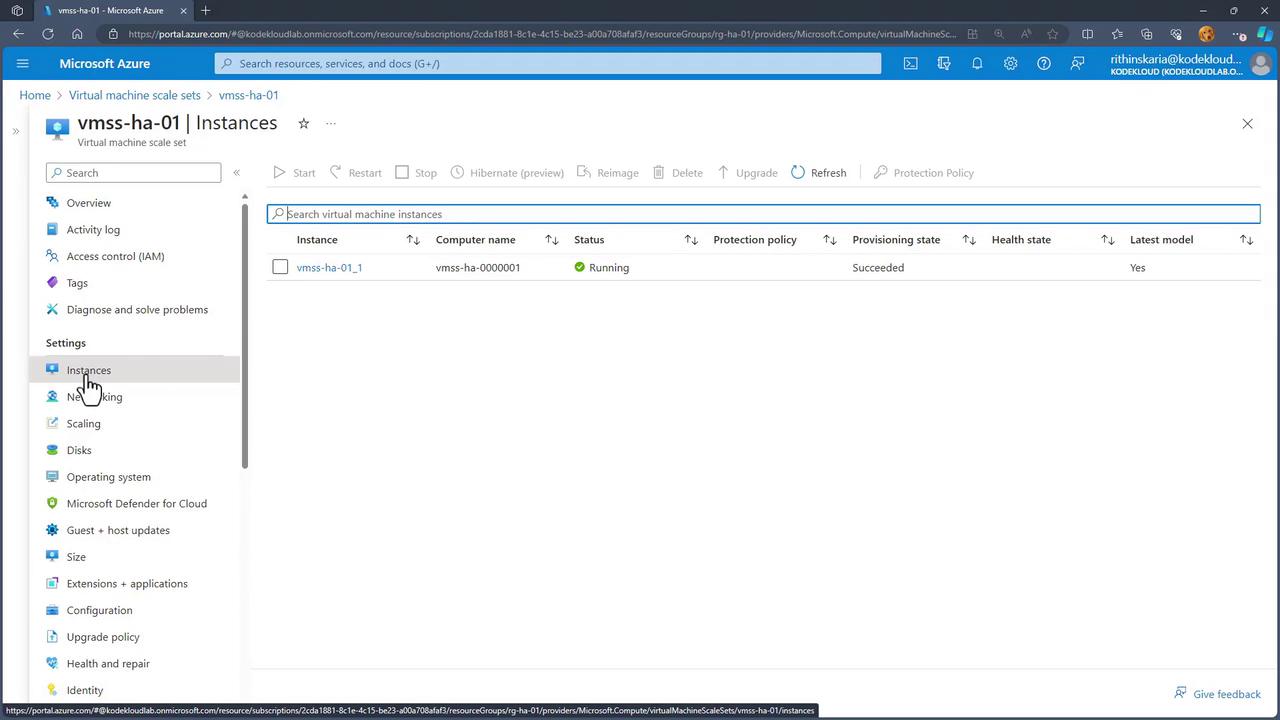The image size is (1280, 720).
Task: Click the browser reload button
Action: point(48,34)
